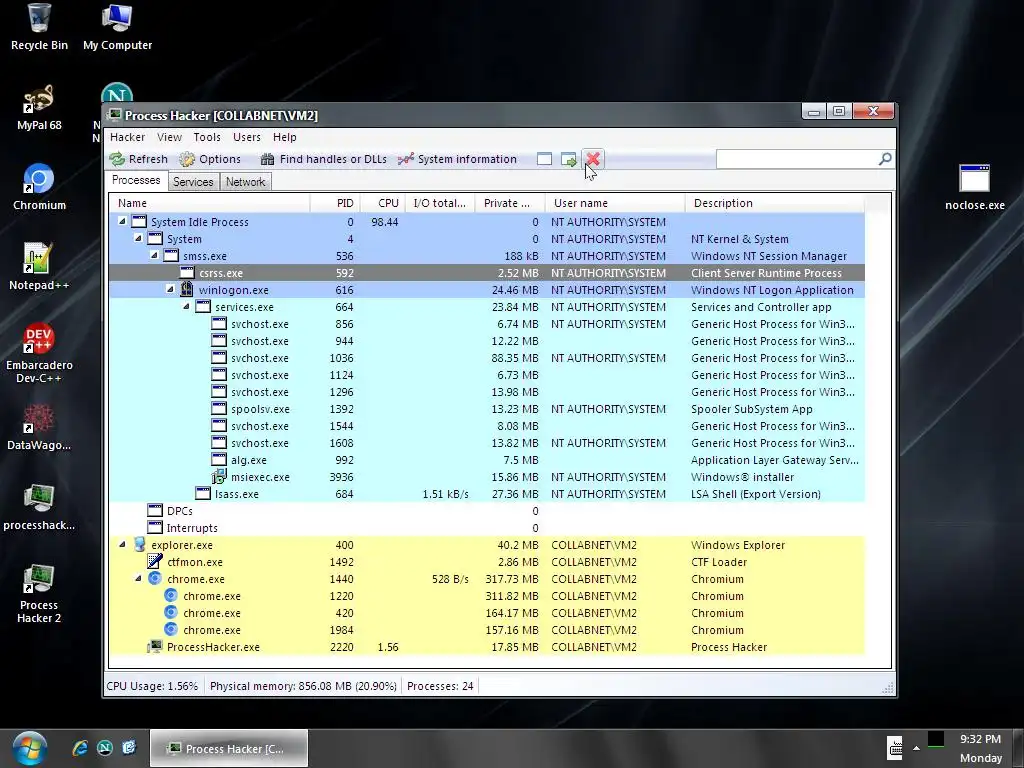Sort by the Name column header
The width and height of the screenshot is (1024, 768).
tap(209, 203)
